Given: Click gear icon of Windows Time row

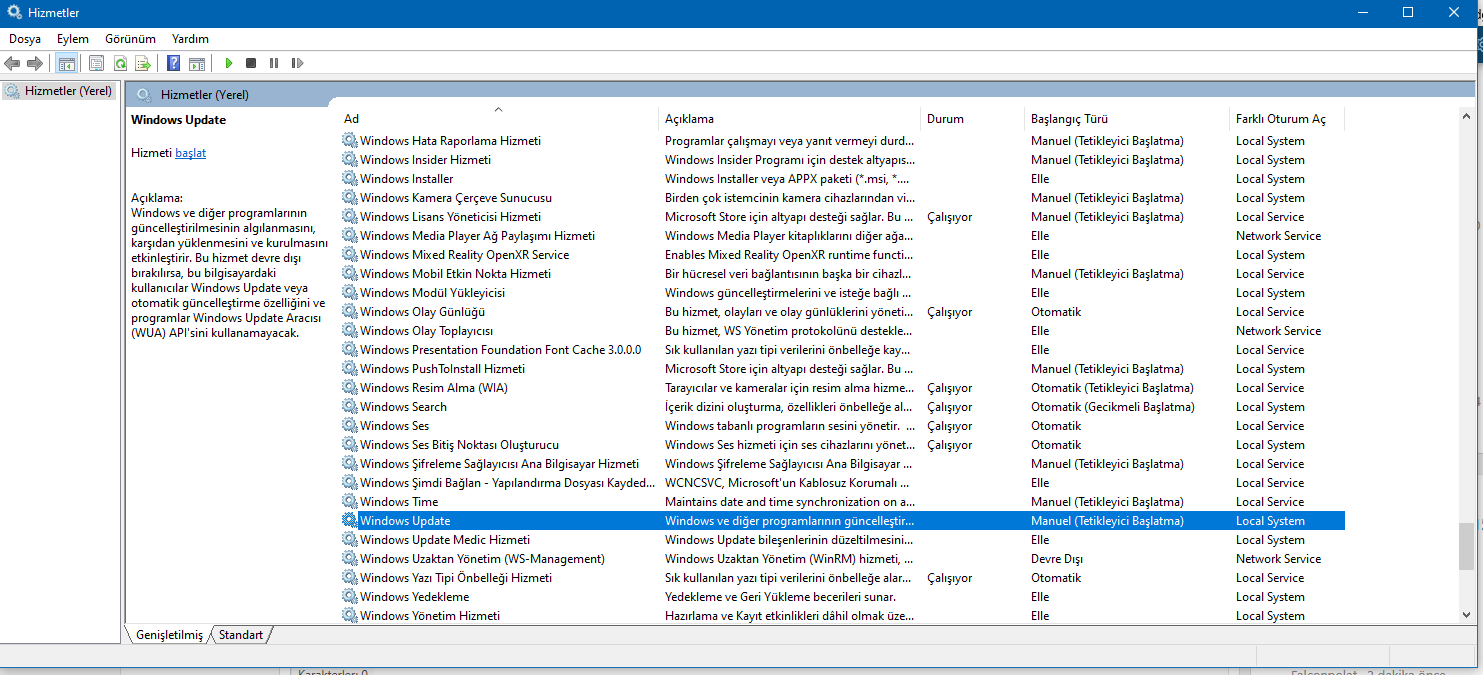Looking at the screenshot, I should (349, 502).
